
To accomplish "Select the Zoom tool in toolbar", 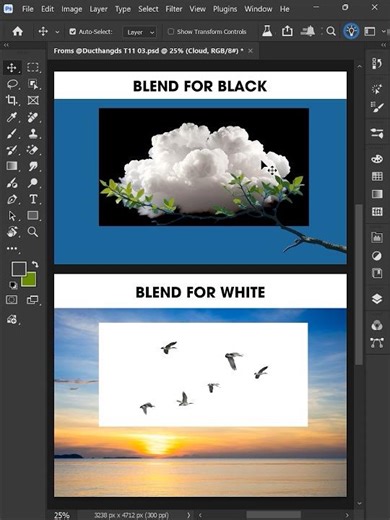I will click(x=33, y=232).
